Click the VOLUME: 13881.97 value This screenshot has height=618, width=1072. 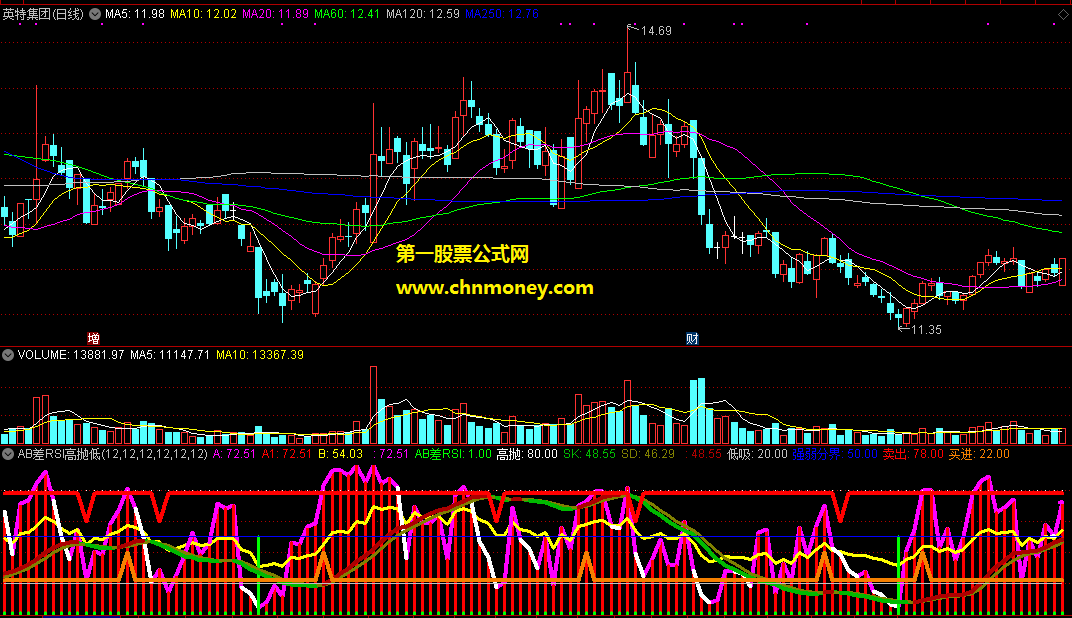pos(71,355)
